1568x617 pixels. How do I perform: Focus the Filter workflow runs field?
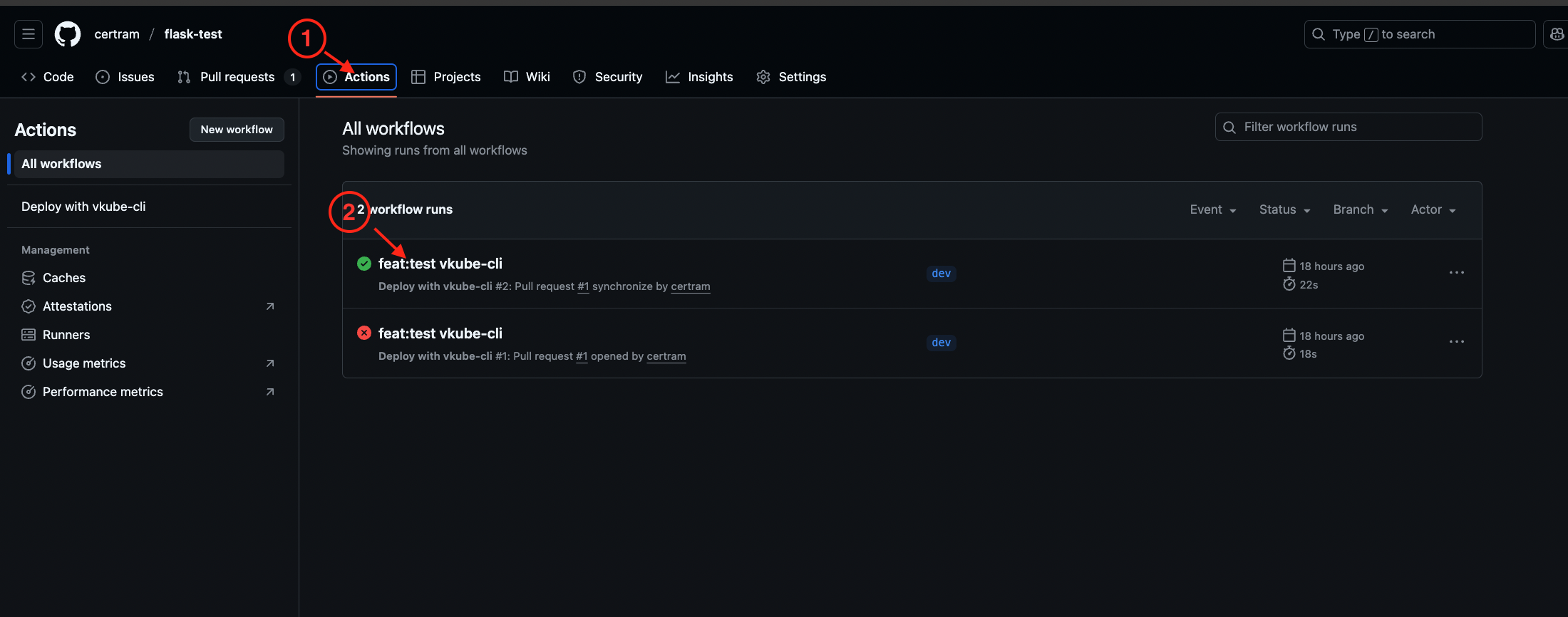click(x=1348, y=127)
